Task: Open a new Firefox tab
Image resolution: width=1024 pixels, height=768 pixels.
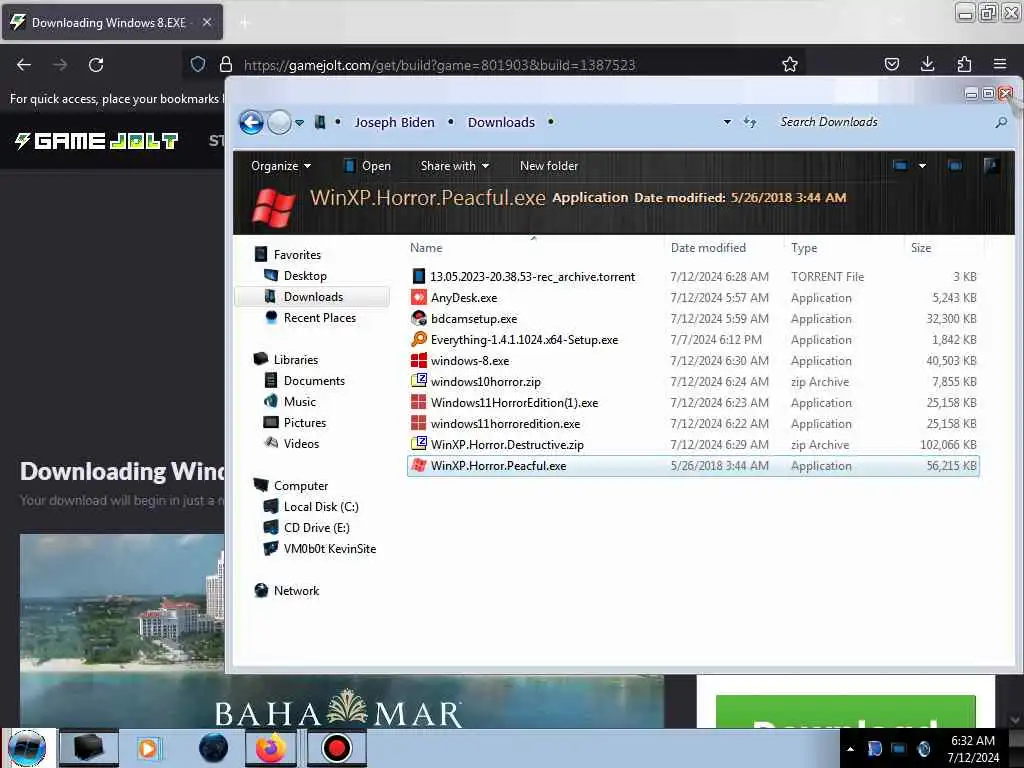Action: coord(244,23)
